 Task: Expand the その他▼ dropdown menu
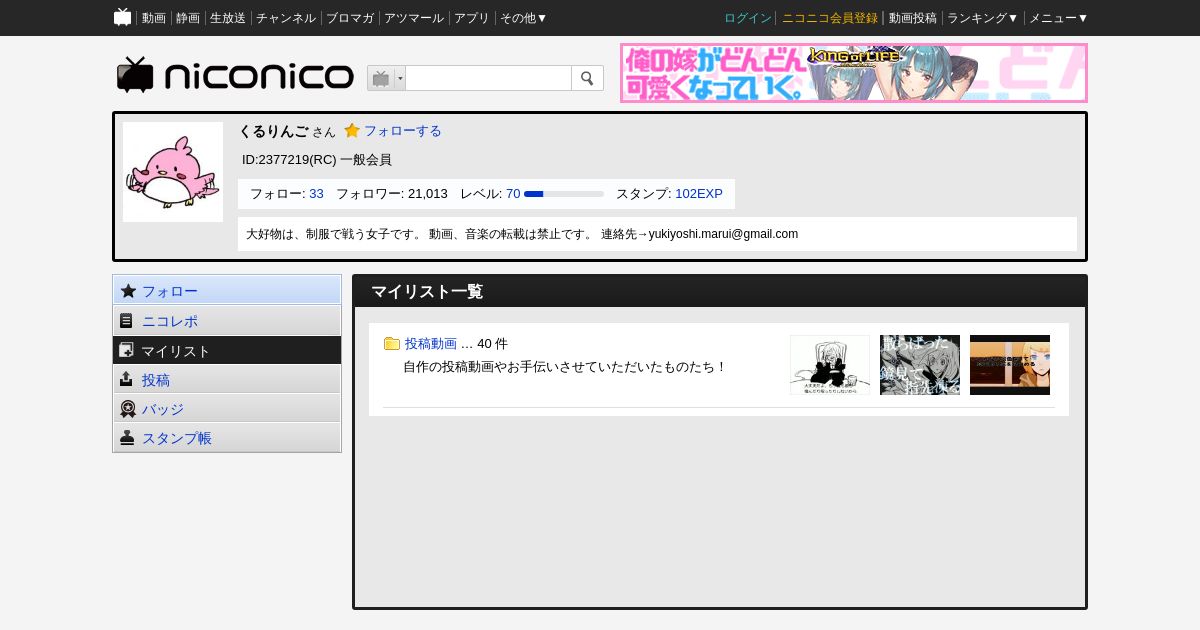pos(524,18)
